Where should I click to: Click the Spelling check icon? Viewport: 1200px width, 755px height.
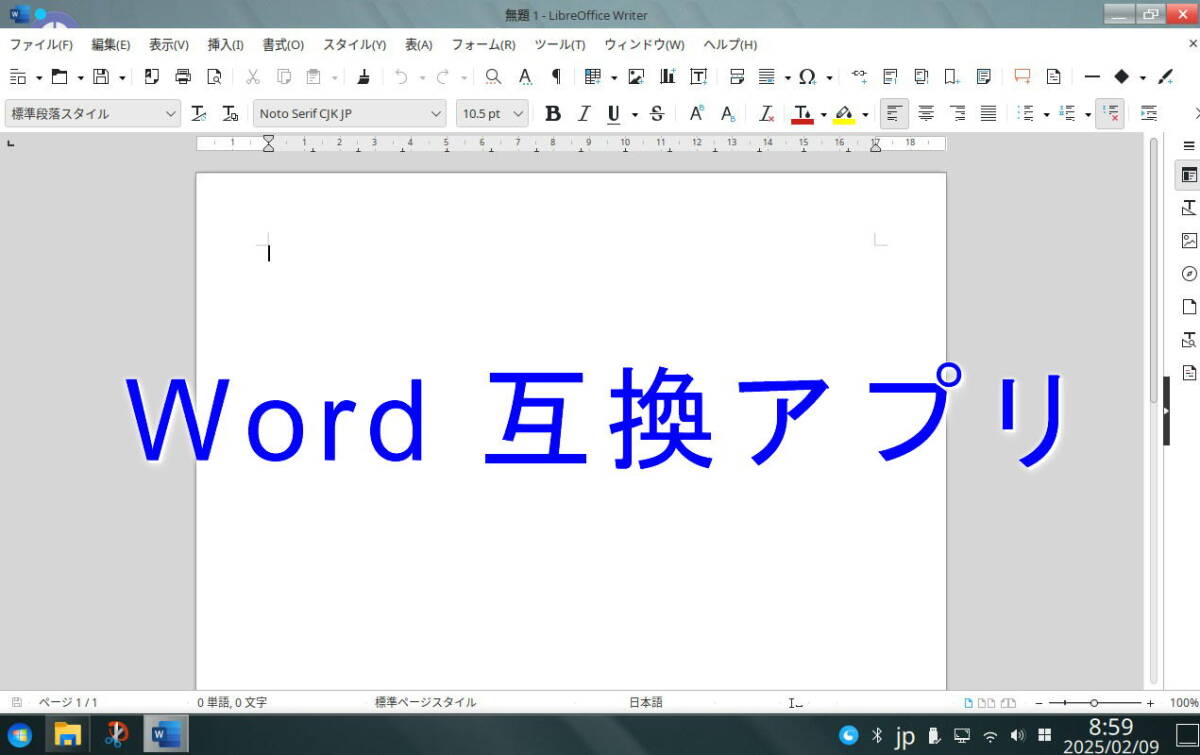pyautogui.click(x=525, y=76)
